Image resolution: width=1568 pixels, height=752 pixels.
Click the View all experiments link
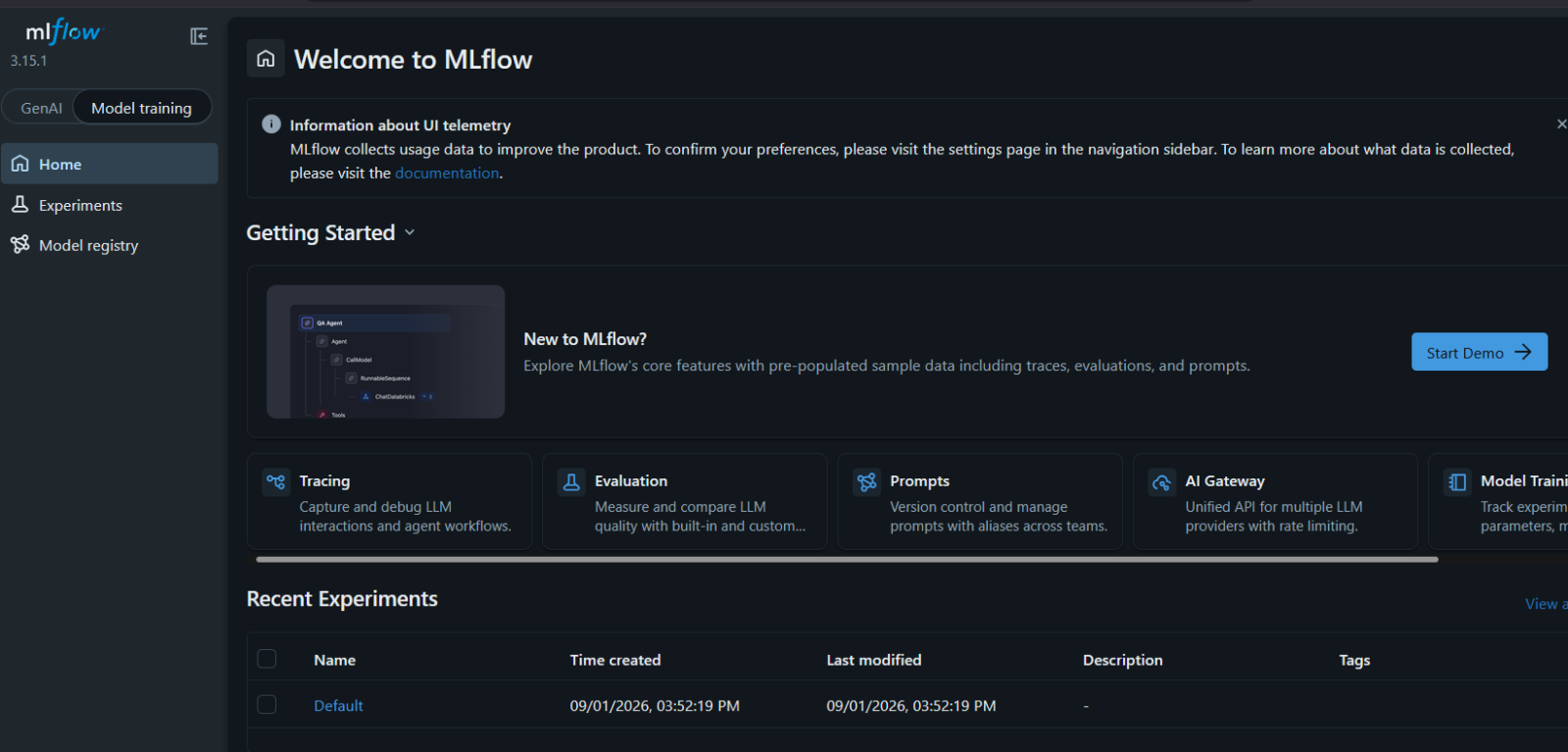pos(1546,604)
